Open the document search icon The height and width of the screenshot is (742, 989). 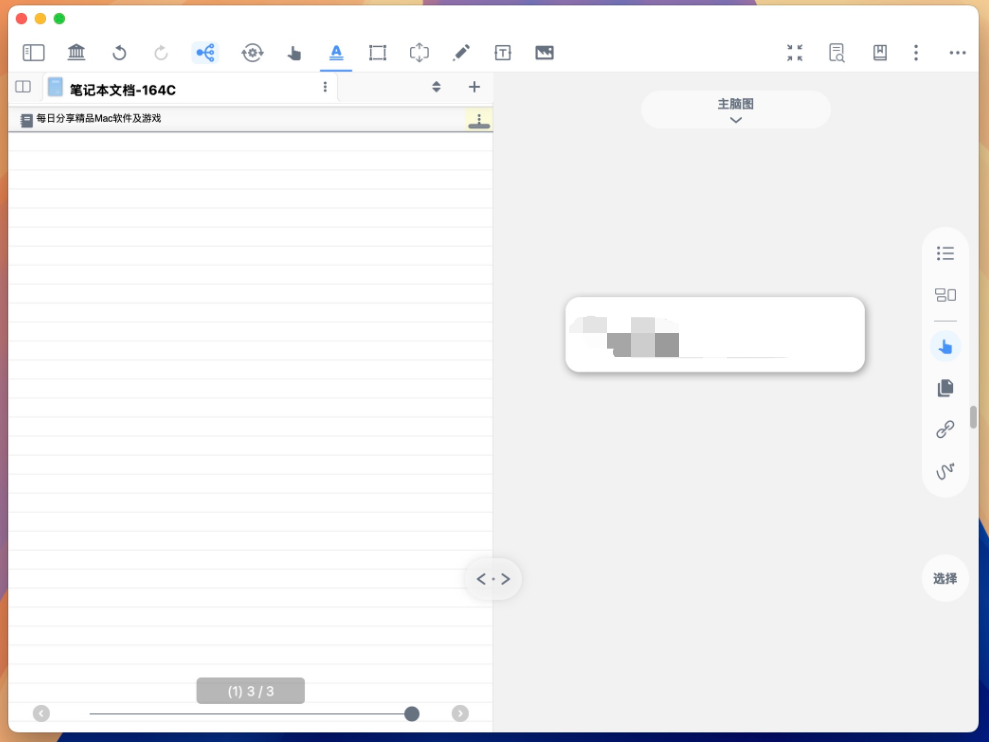tap(837, 53)
